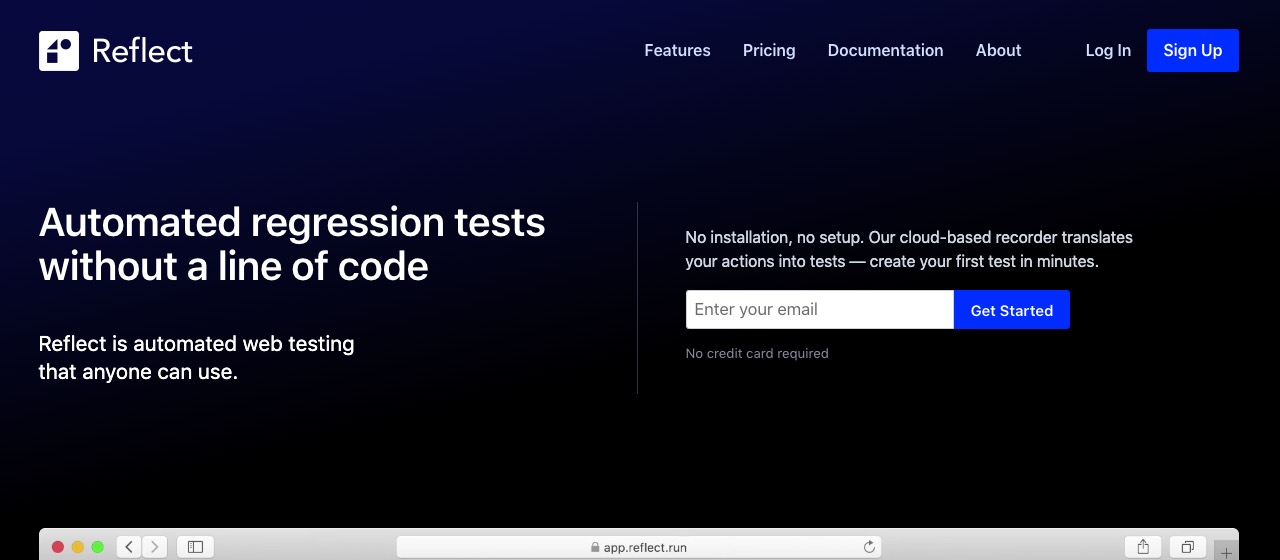
Task: Click the Share icon in Safari toolbar
Action: [x=1143, y=547]
